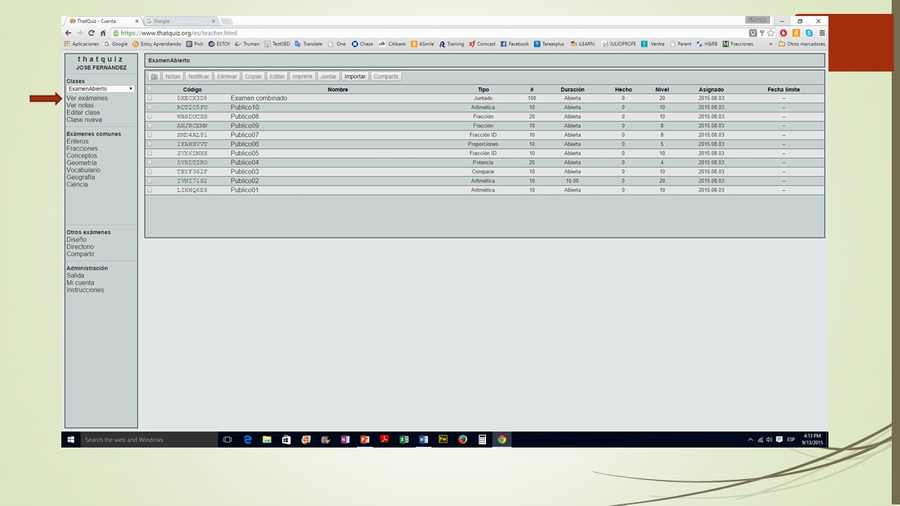Open the Calculator taskbar icon
This screenshot has height=506, width=900.
(x=482, y=439)
